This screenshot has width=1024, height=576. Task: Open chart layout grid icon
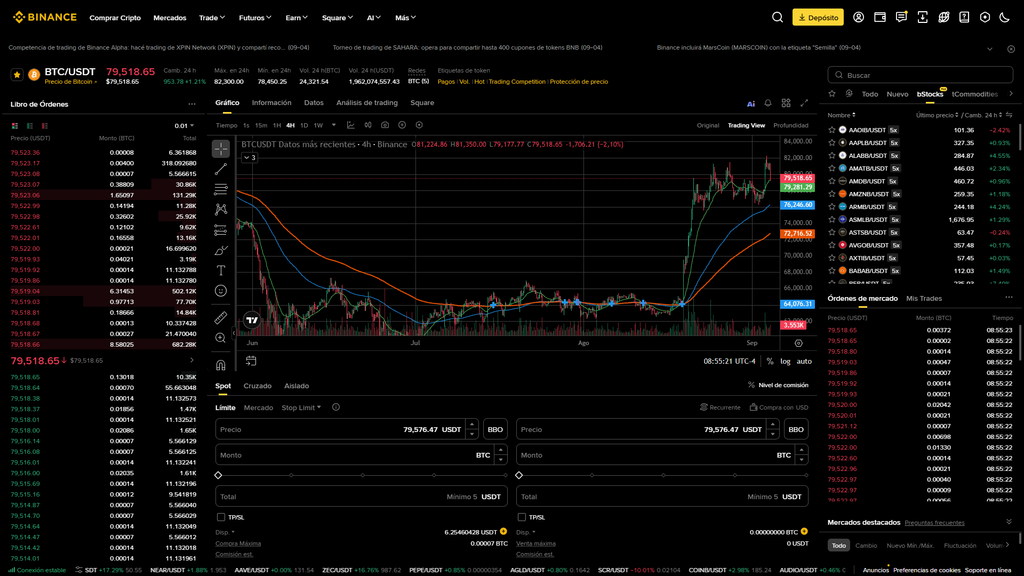pos(786,103)
